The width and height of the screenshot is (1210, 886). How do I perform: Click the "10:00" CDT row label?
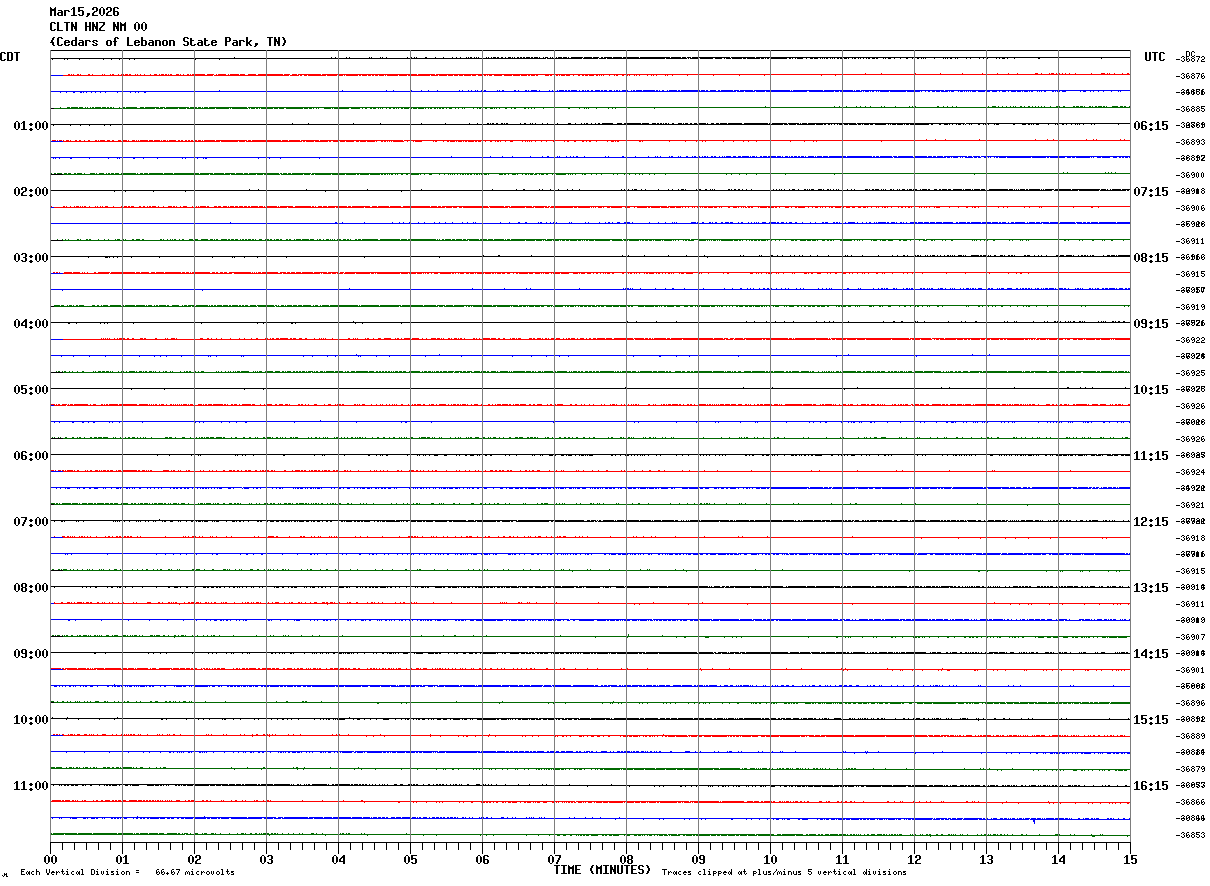coord(31,720)
